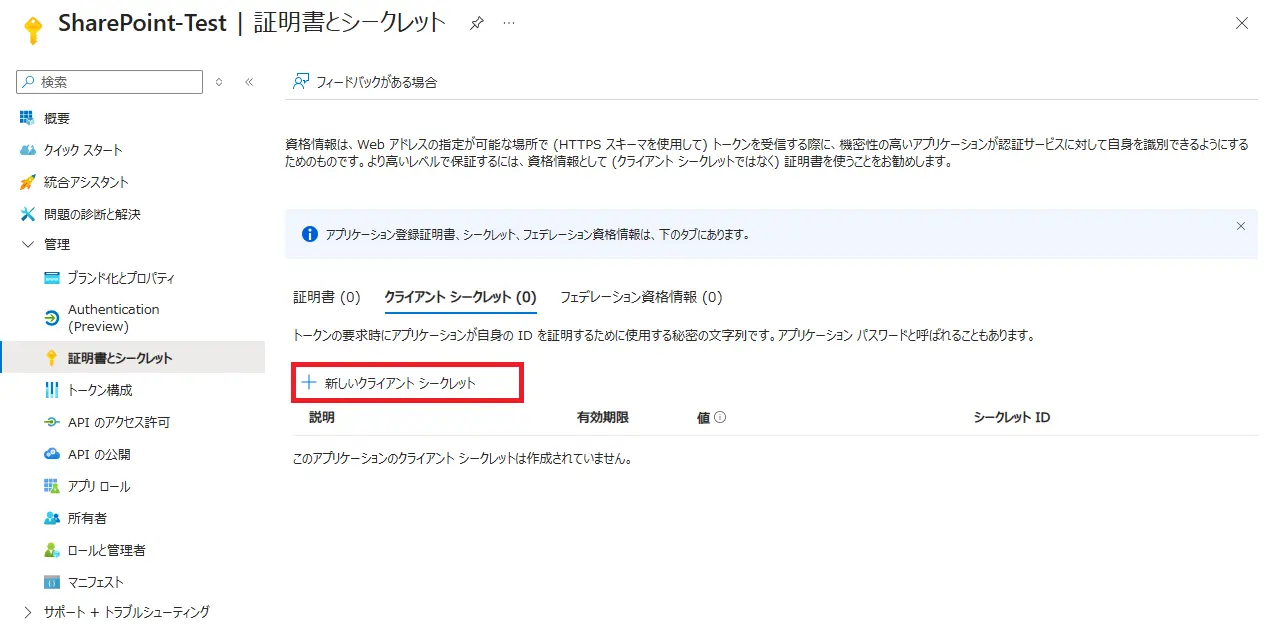The image size is (1278, 642).
Task: Expand サポート + トラブルシューティング chevron
Action: (27, 612)
